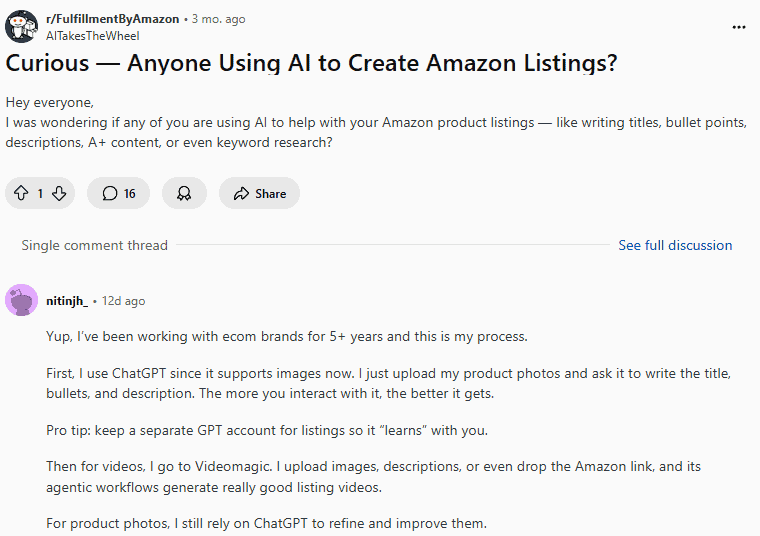Click nitinjh_ commenter avatar
Viewport: 760px width, 536px height.
[22, 300]
